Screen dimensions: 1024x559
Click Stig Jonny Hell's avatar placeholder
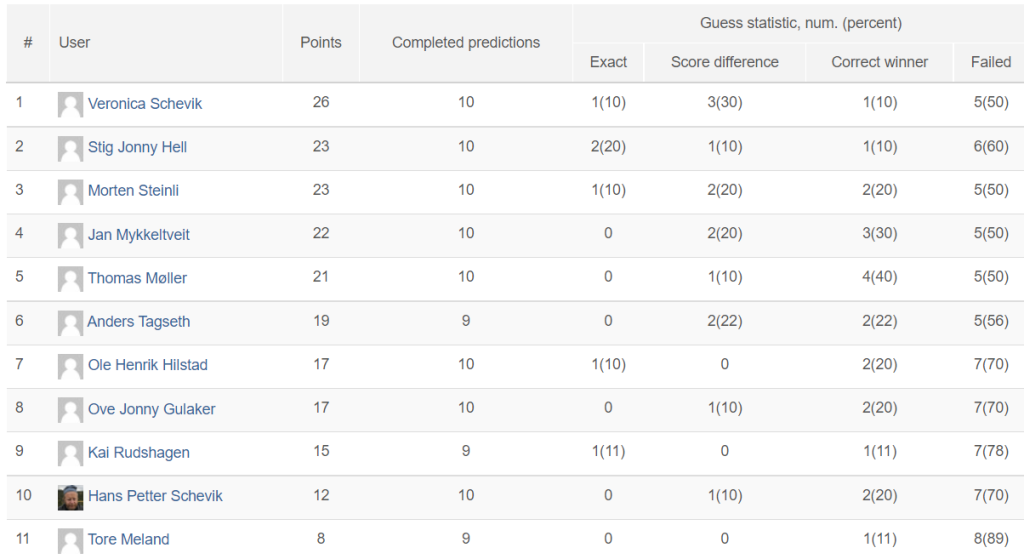[71, 148]
